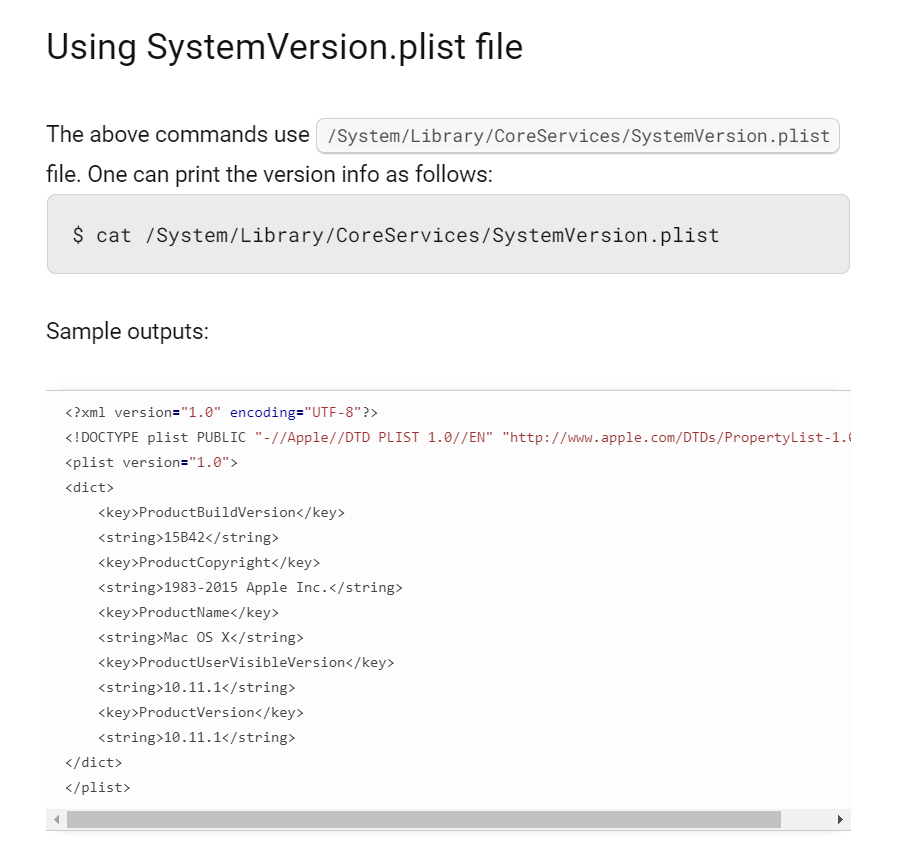
Task: Click the horizontal scrollbar right arrow
Action: (840, 820)
